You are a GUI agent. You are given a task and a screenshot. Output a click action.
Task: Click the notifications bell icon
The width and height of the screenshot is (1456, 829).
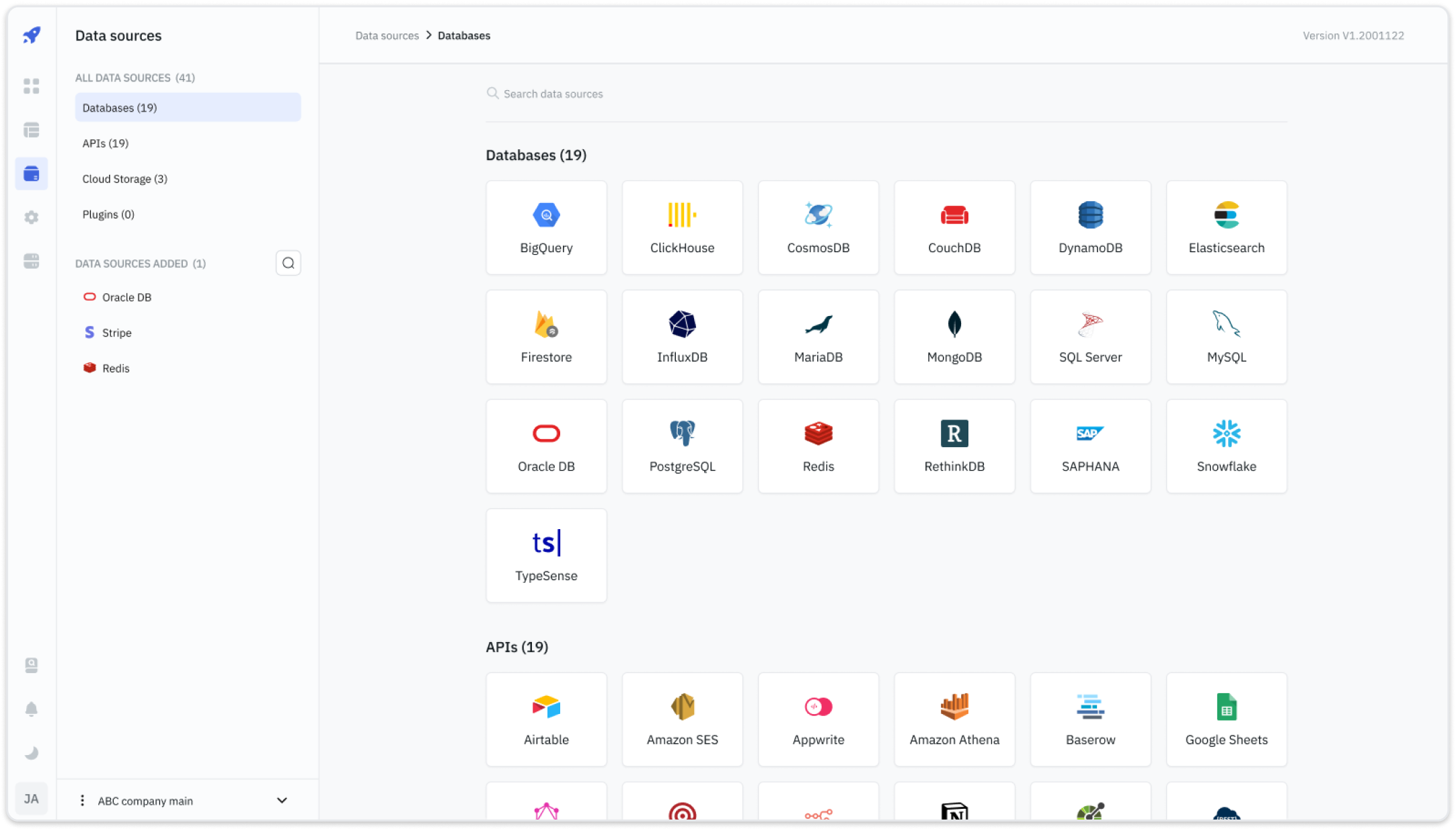point(32,709)
